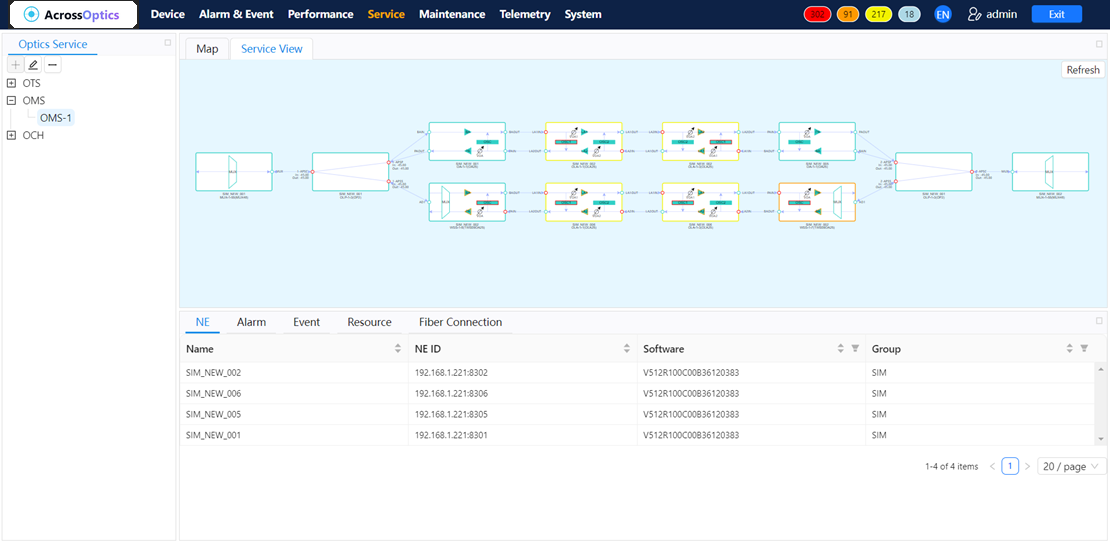Select the top-left OA amplifier node

click(x=467, y=141)
